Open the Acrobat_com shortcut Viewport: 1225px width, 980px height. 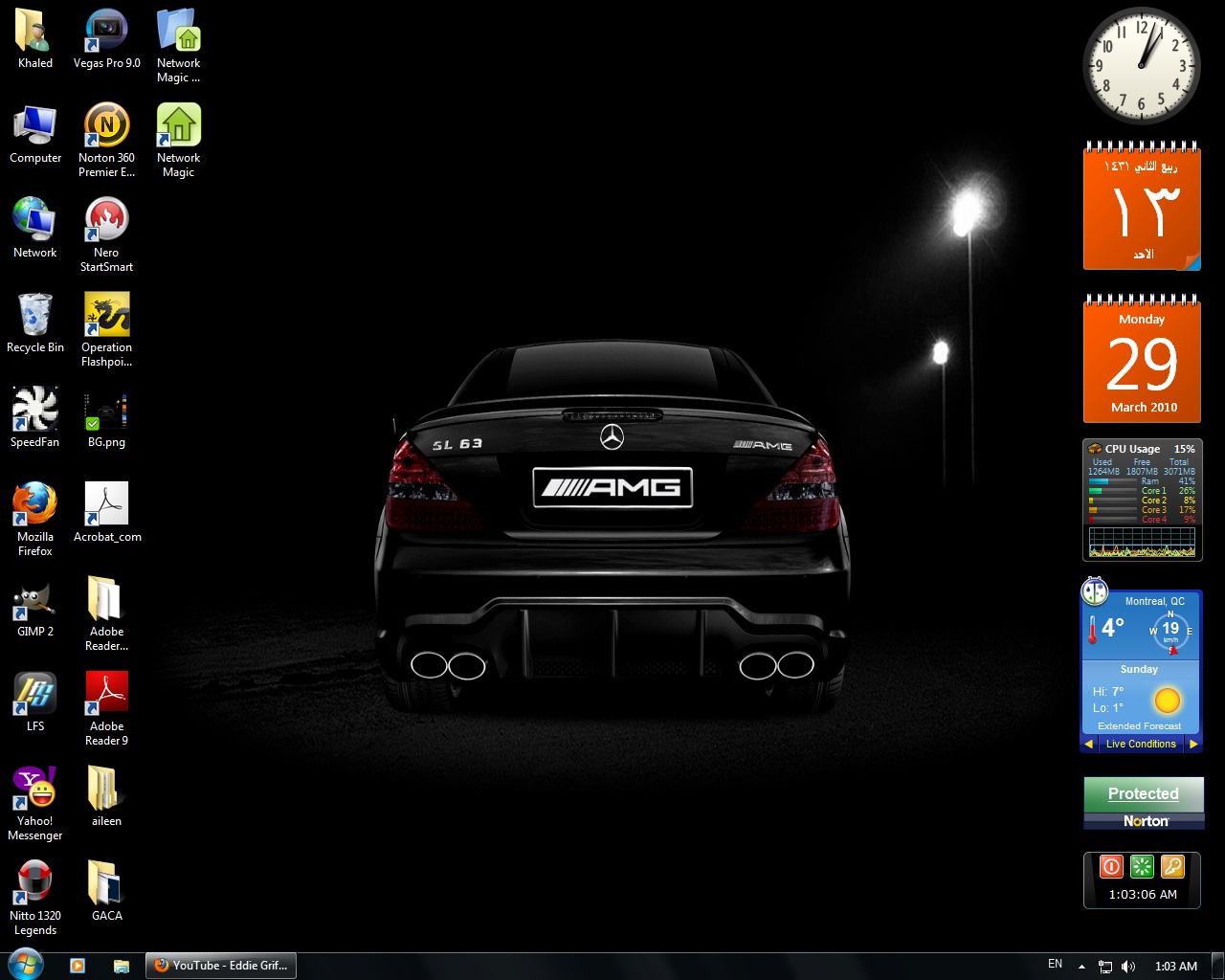[107, 513]
